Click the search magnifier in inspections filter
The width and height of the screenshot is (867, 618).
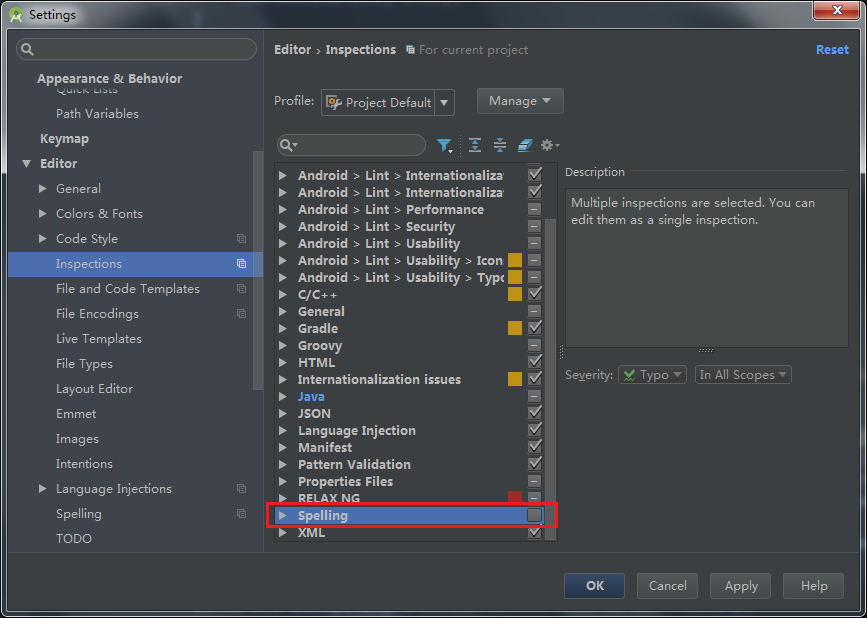point(288,145)
